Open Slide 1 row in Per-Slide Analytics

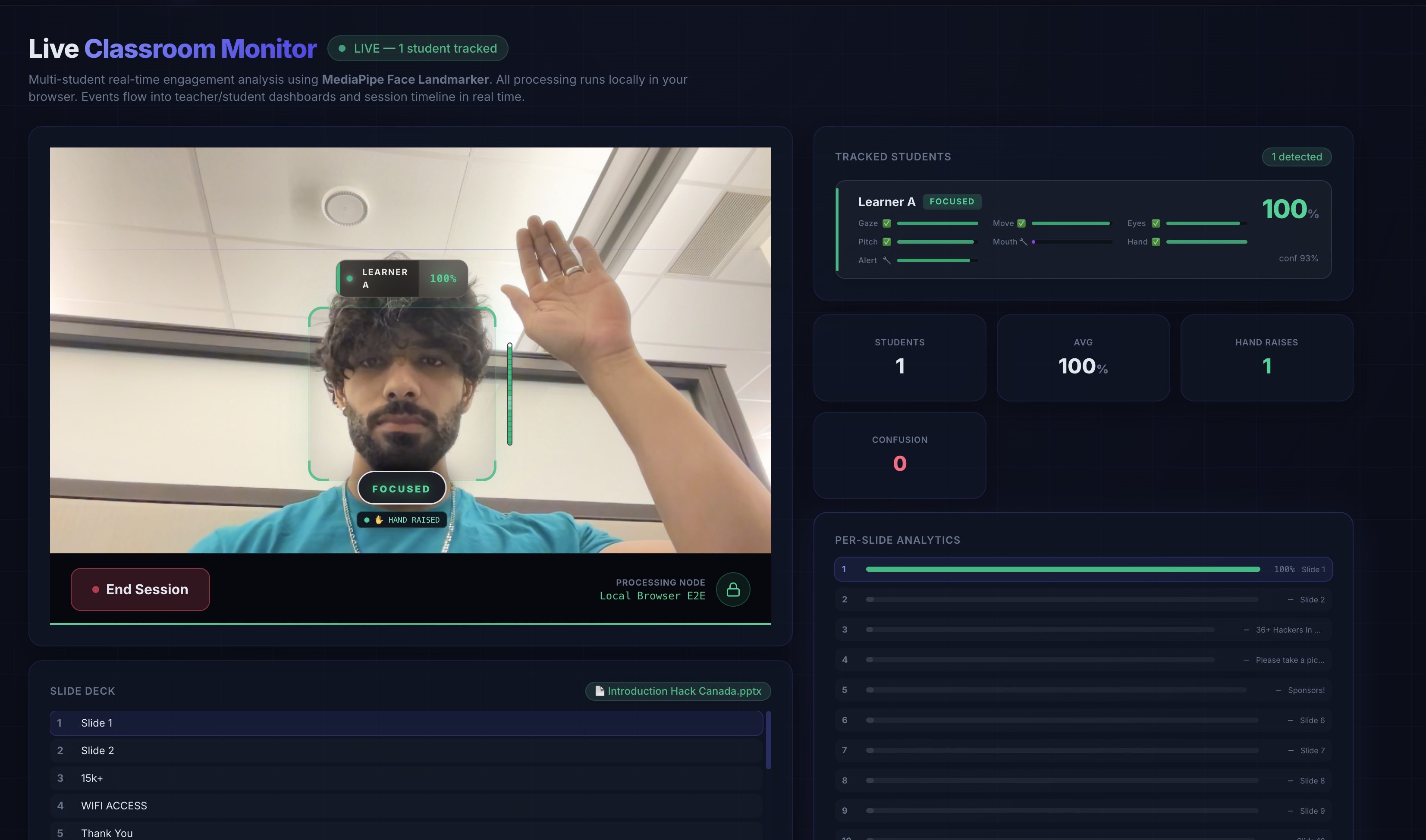1082,570
